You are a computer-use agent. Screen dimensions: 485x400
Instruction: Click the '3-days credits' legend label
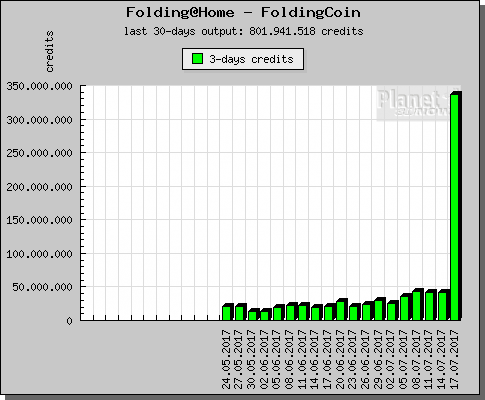pyautogui.click(x=251, y=59)
